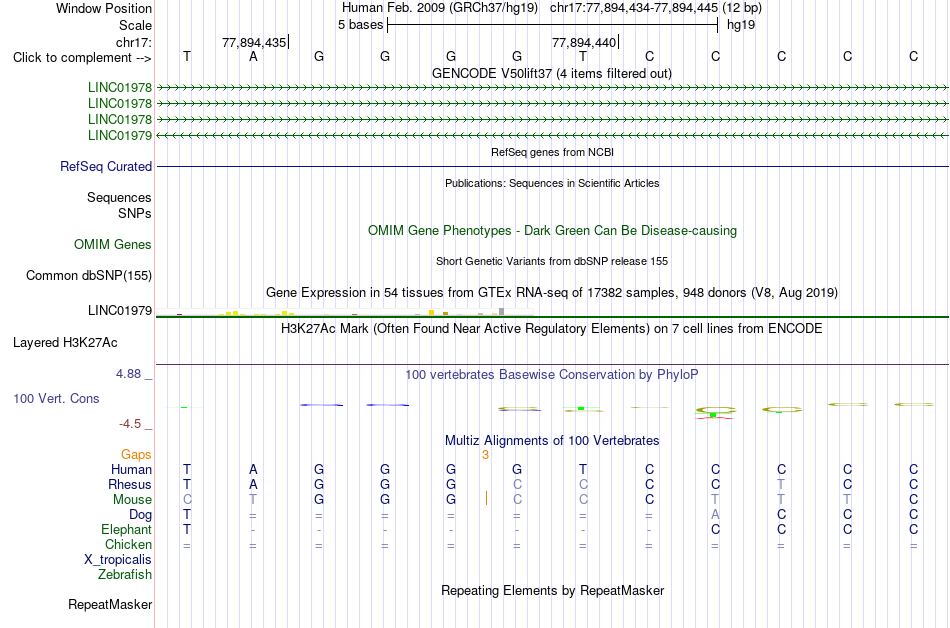950x628 pixels.
Task: Click the '4.88' upper PhyloP scale value
Action: click(128, 374)
